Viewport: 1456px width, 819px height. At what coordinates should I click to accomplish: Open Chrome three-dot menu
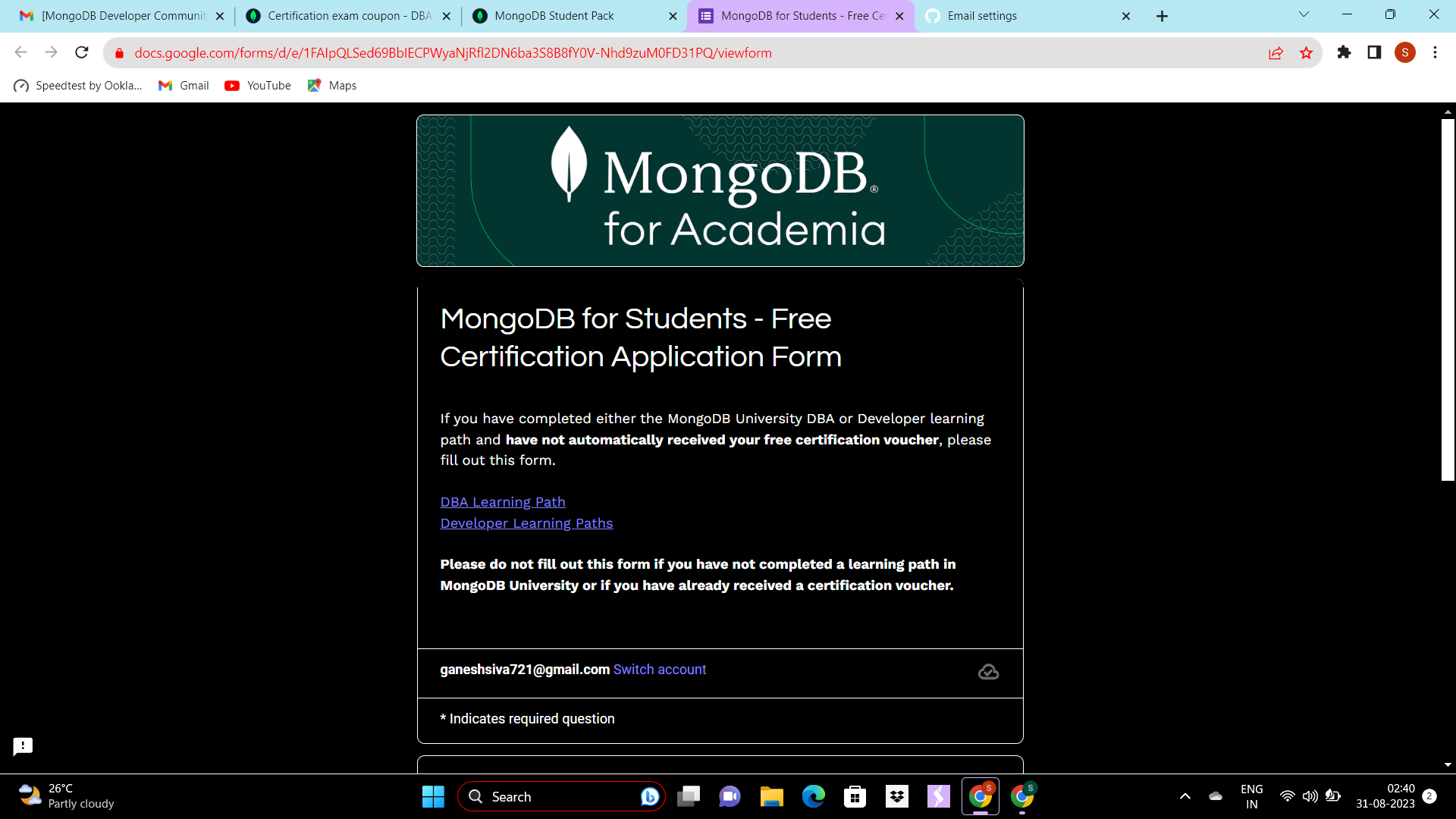[1435, 52]
